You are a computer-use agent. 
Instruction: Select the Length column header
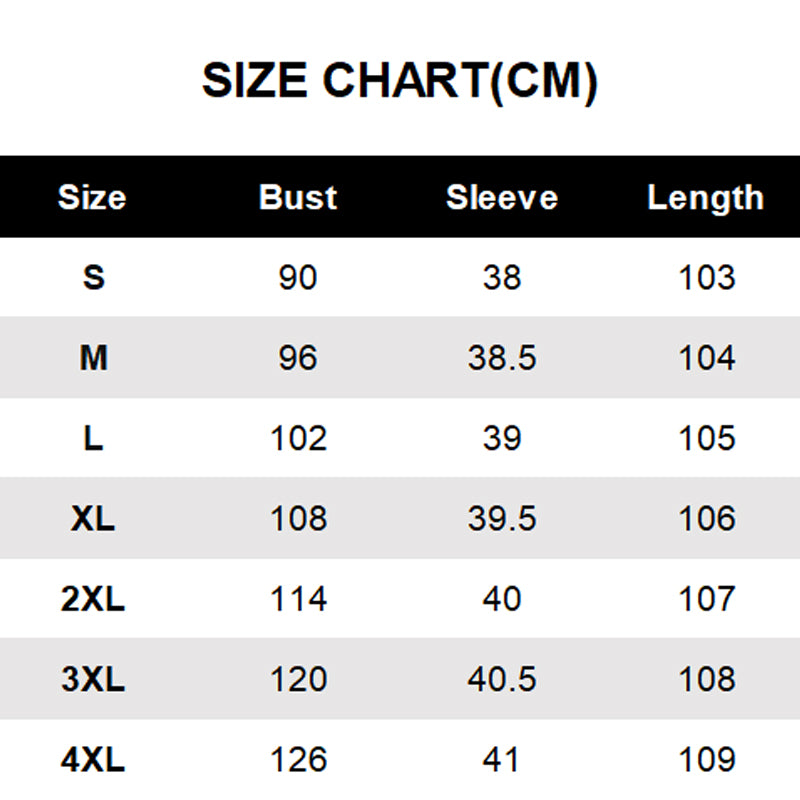[x=705, y=197]
